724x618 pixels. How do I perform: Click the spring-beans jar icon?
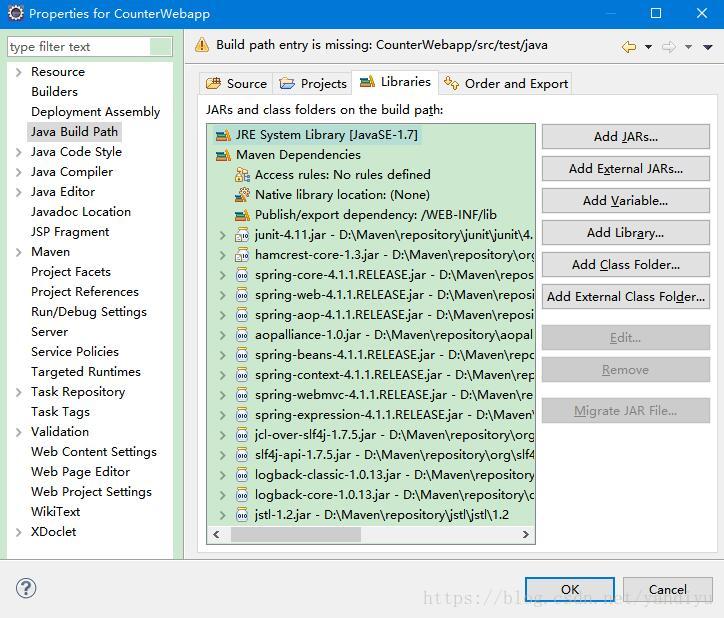(x=242, y=355)
